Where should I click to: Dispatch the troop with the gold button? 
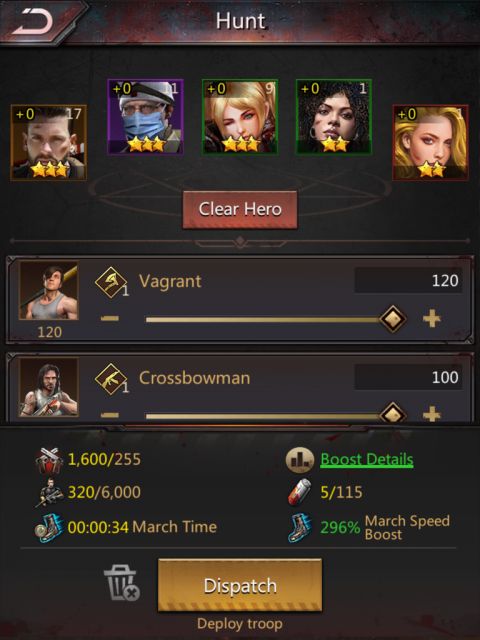coord(240,585)
